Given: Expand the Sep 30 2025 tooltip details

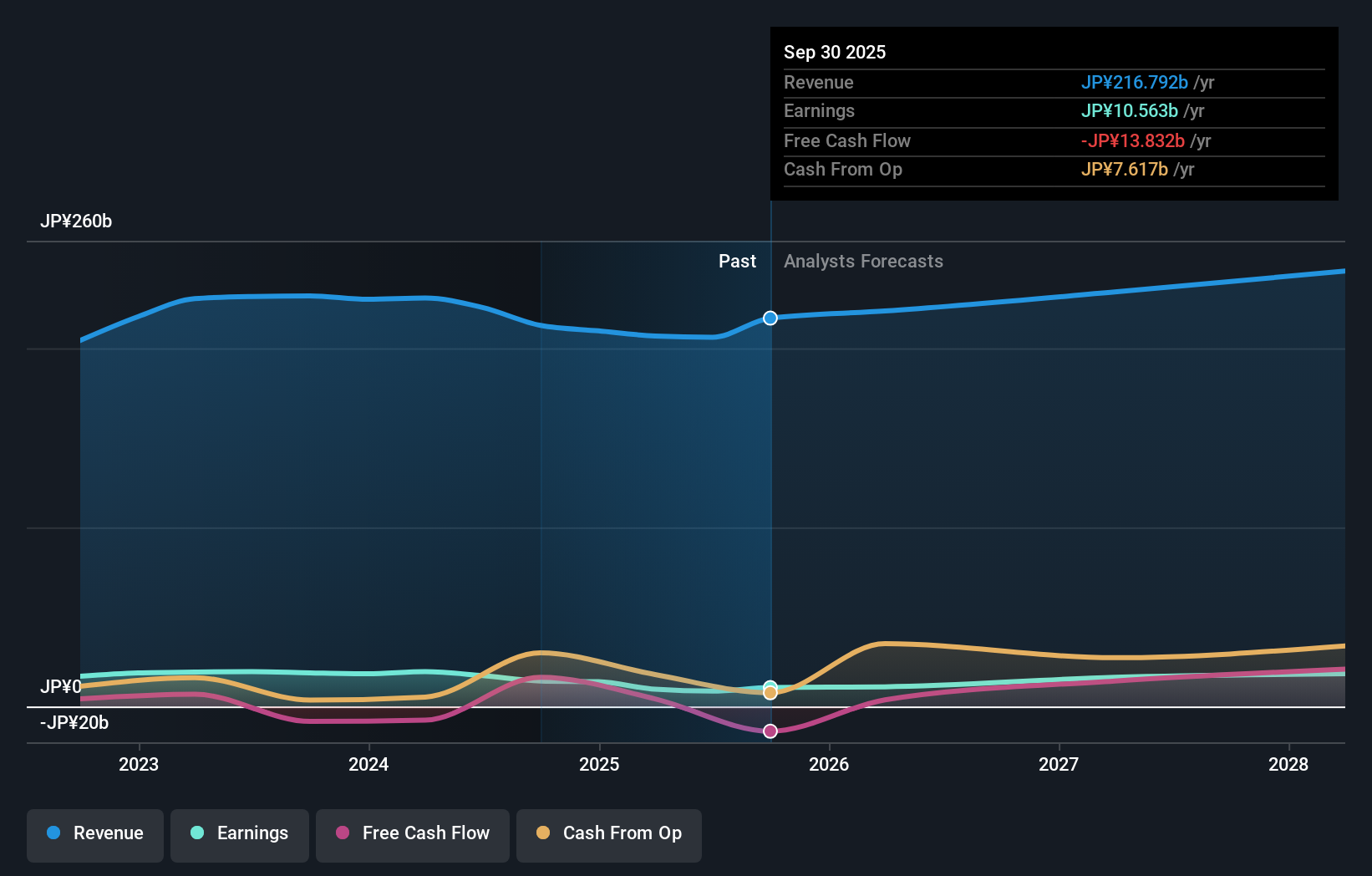Looking at the screenshot, I should click(x=836, y=52).
